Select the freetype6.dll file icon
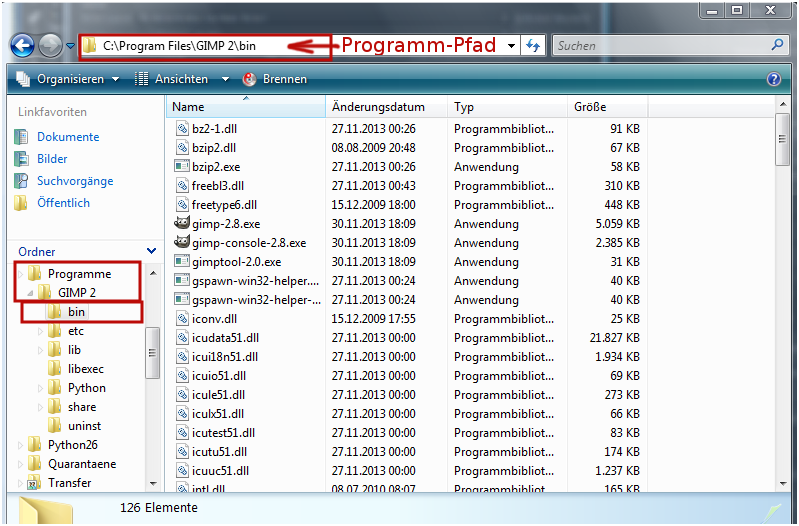Image resolution: width=799 pixels, height=526 pixels. (182, 204)
